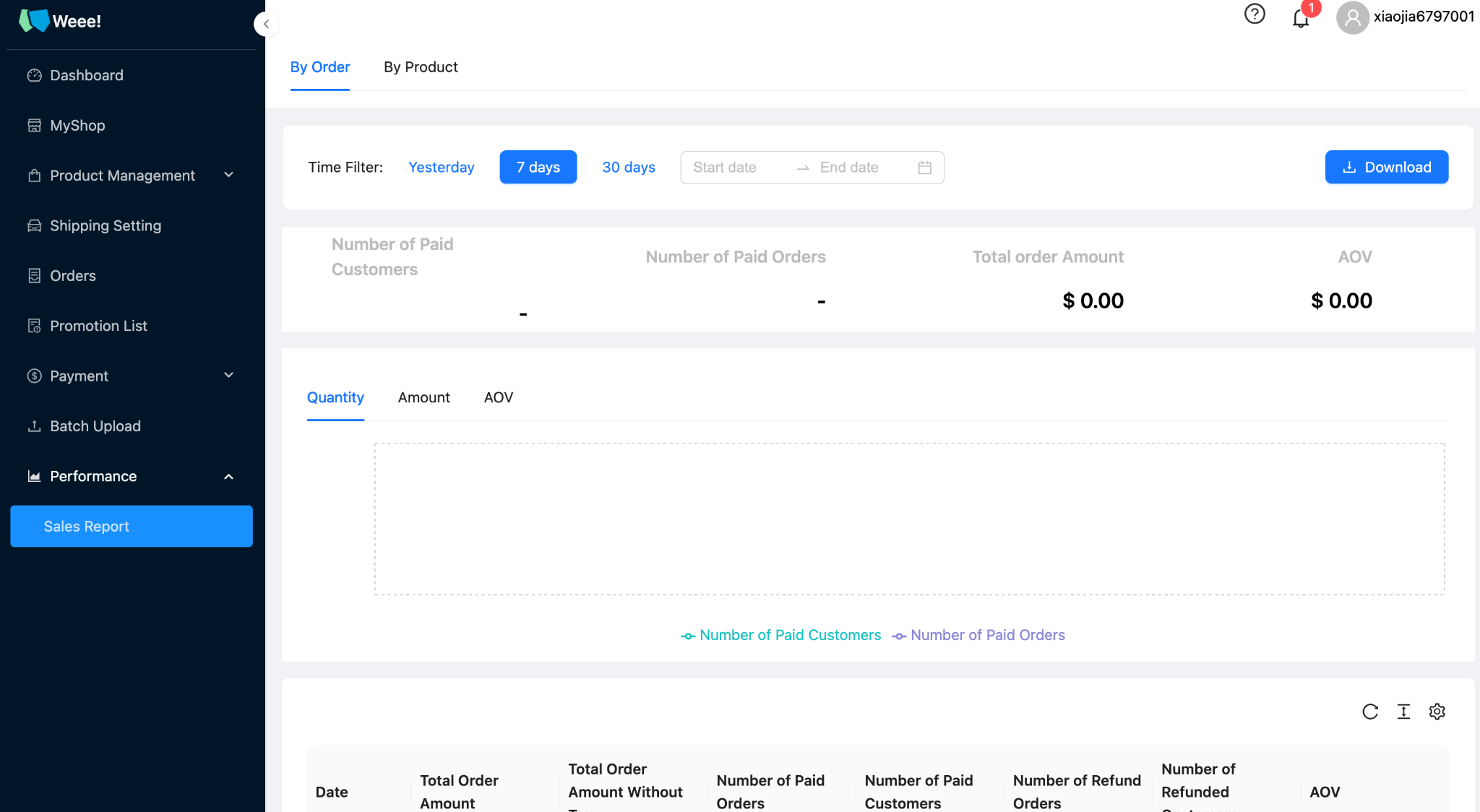Open the Orders sidebar item
The width and height of the screenshot is (1480, 812).
72,276
